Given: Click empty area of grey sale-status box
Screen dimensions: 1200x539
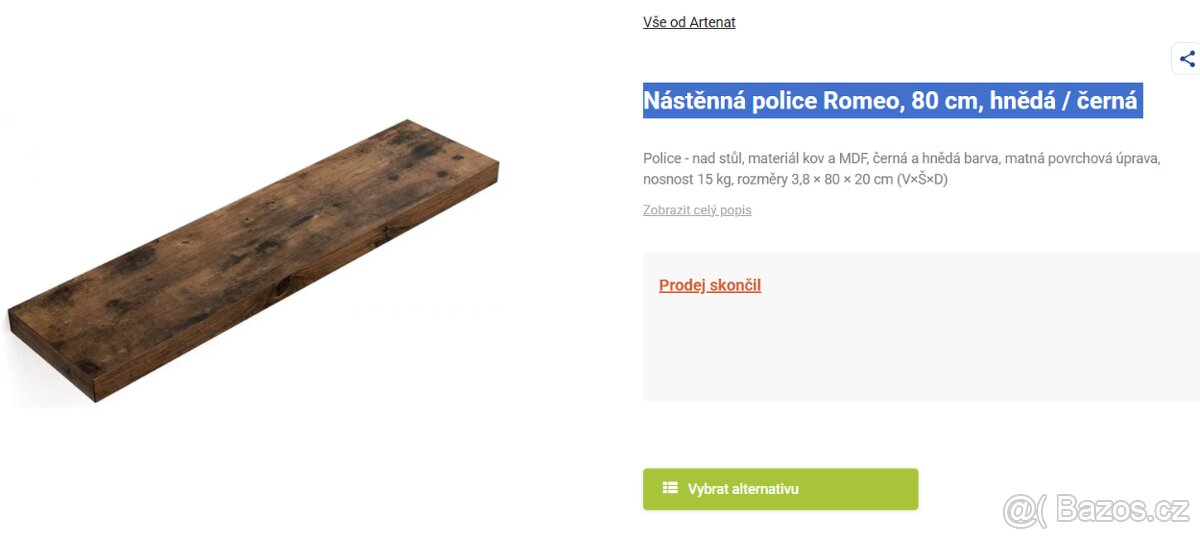Looking at the screenshot, I should point(920,350).
